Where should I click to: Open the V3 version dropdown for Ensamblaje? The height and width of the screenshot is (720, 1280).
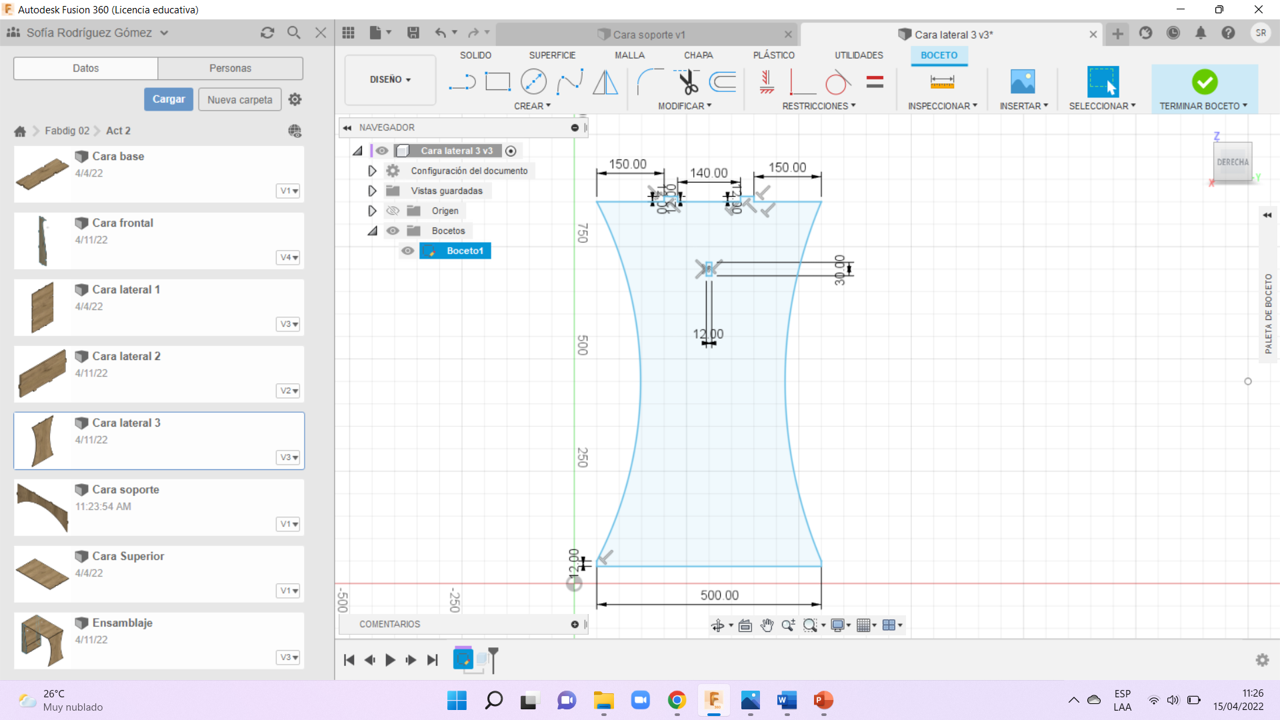point(288,657)
